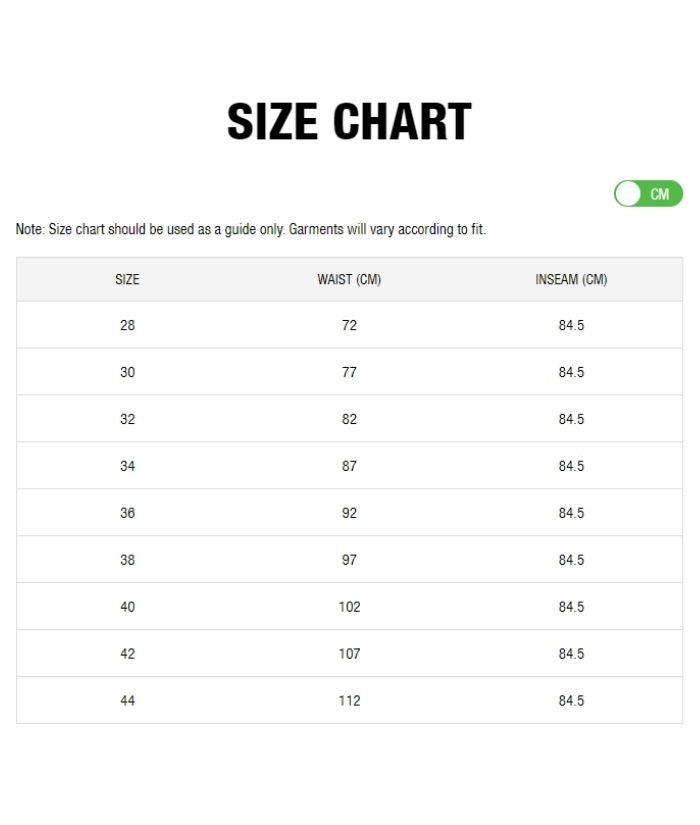Click the SIZE CHART title
Image resolution: width=700 pixels, height=825 pixels.
350,121
